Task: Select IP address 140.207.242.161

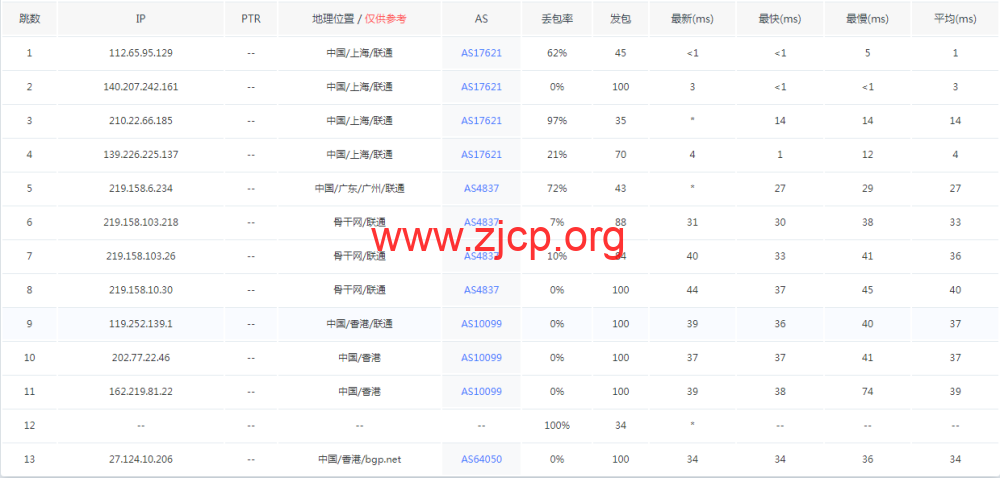Action: click(x=141, y=87)
